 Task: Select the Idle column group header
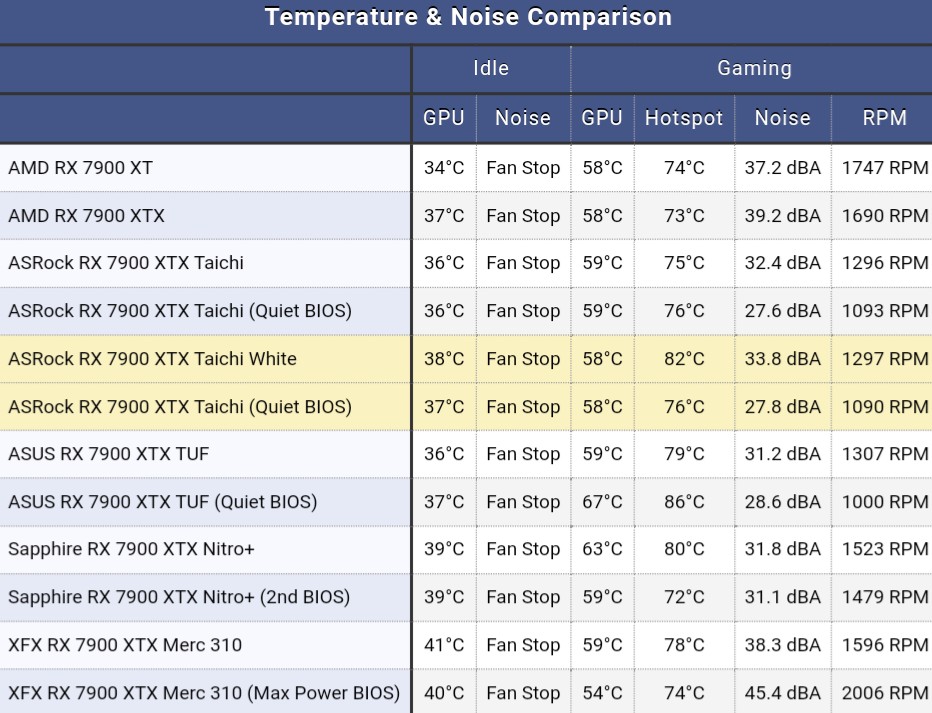point(491,68)
